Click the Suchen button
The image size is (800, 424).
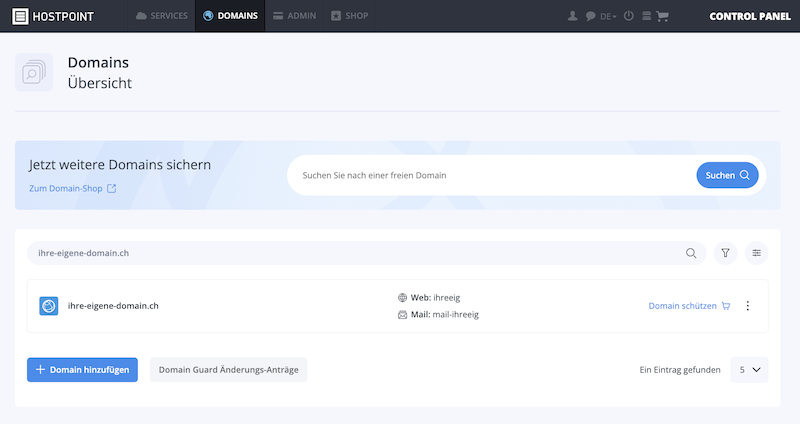coord(727,175)
